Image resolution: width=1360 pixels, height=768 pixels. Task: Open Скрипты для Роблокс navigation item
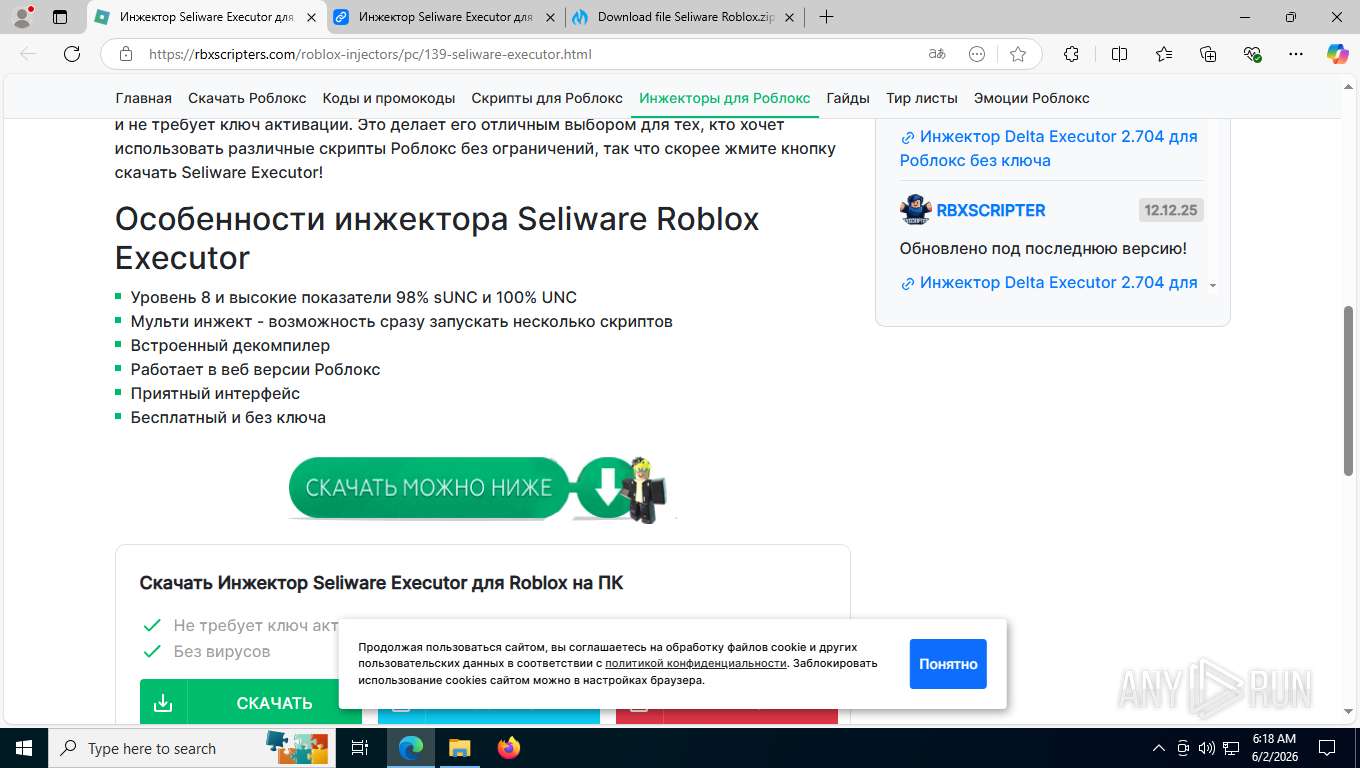pos(547,98)
